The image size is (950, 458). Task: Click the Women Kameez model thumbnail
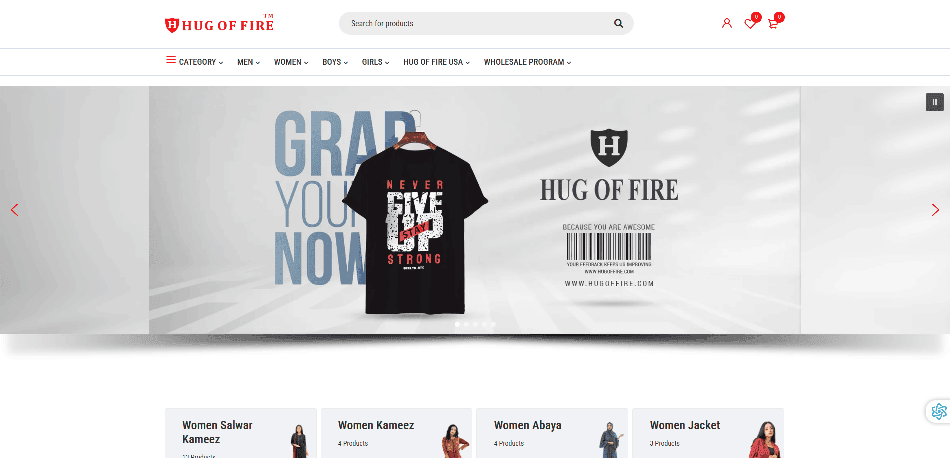click(x=454, y=440)
